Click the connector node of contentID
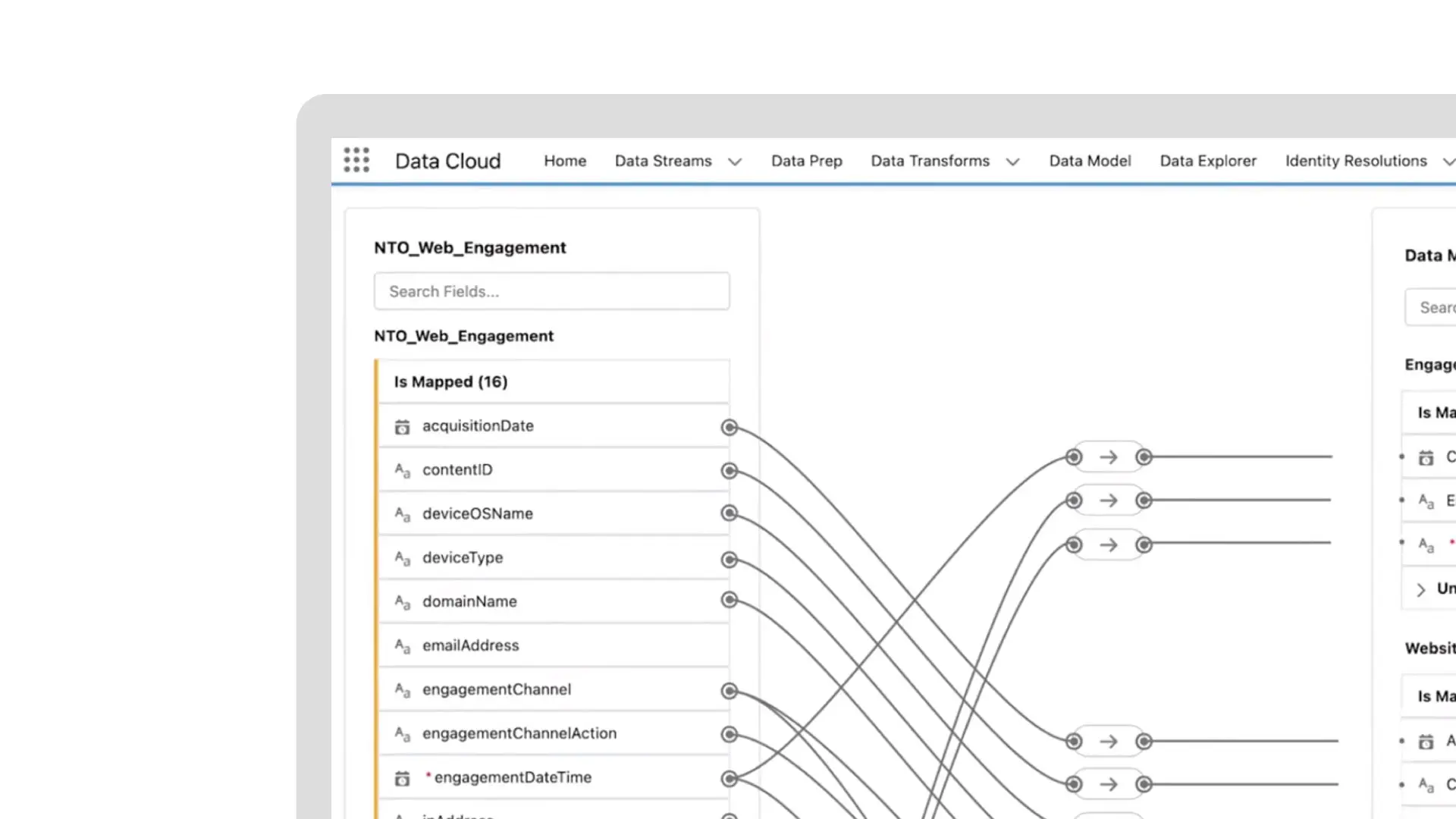Viewport: 1456px width, 819px height. pos(730,471)
